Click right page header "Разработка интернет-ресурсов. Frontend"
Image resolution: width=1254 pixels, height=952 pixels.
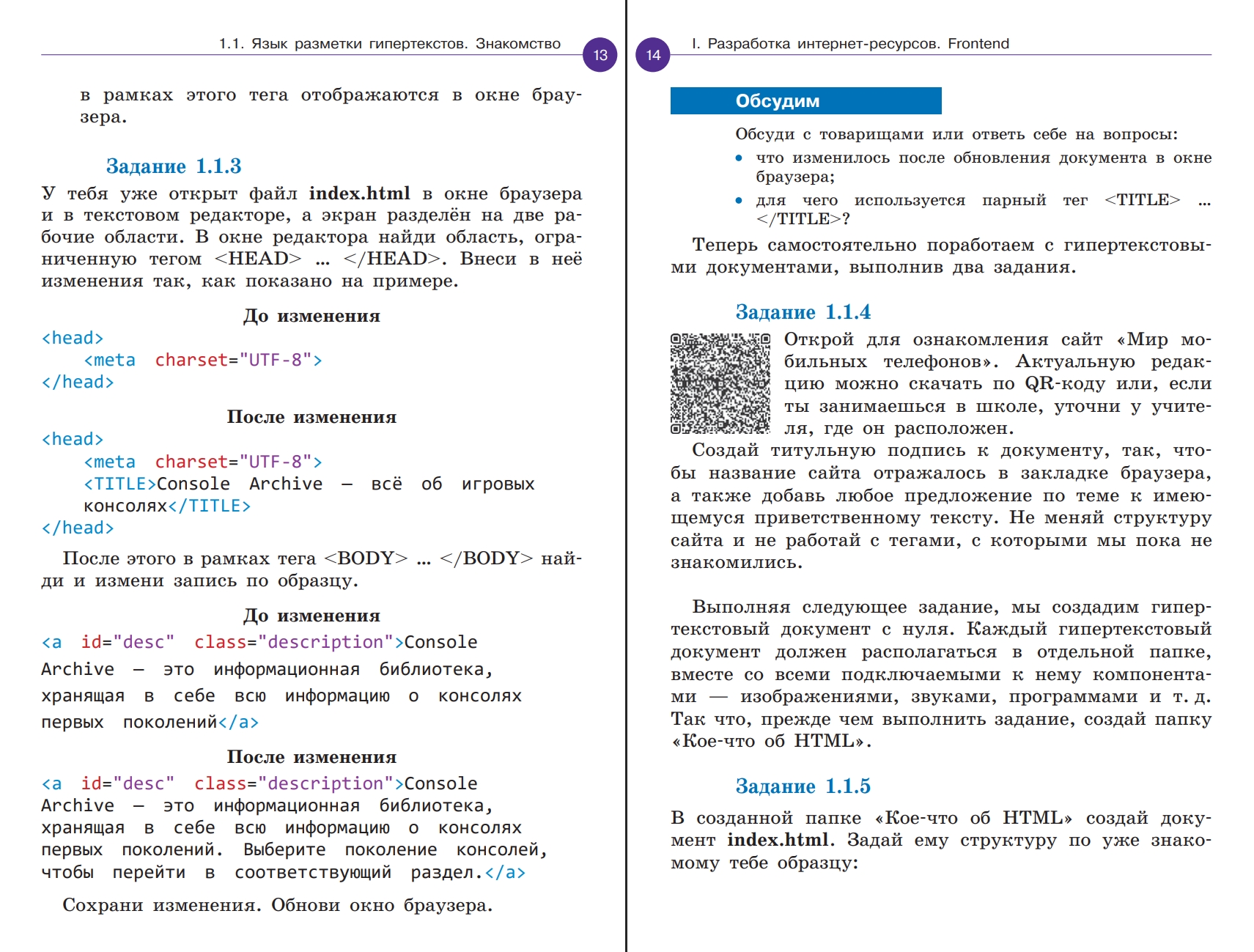[x=850, y=44]
